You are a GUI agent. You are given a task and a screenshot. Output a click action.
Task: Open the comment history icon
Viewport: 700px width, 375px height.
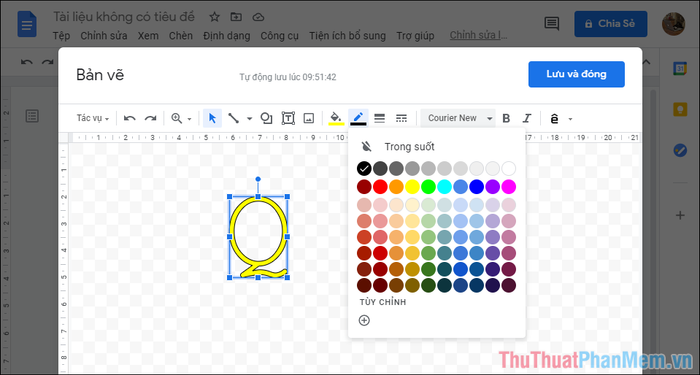(552, 24)
